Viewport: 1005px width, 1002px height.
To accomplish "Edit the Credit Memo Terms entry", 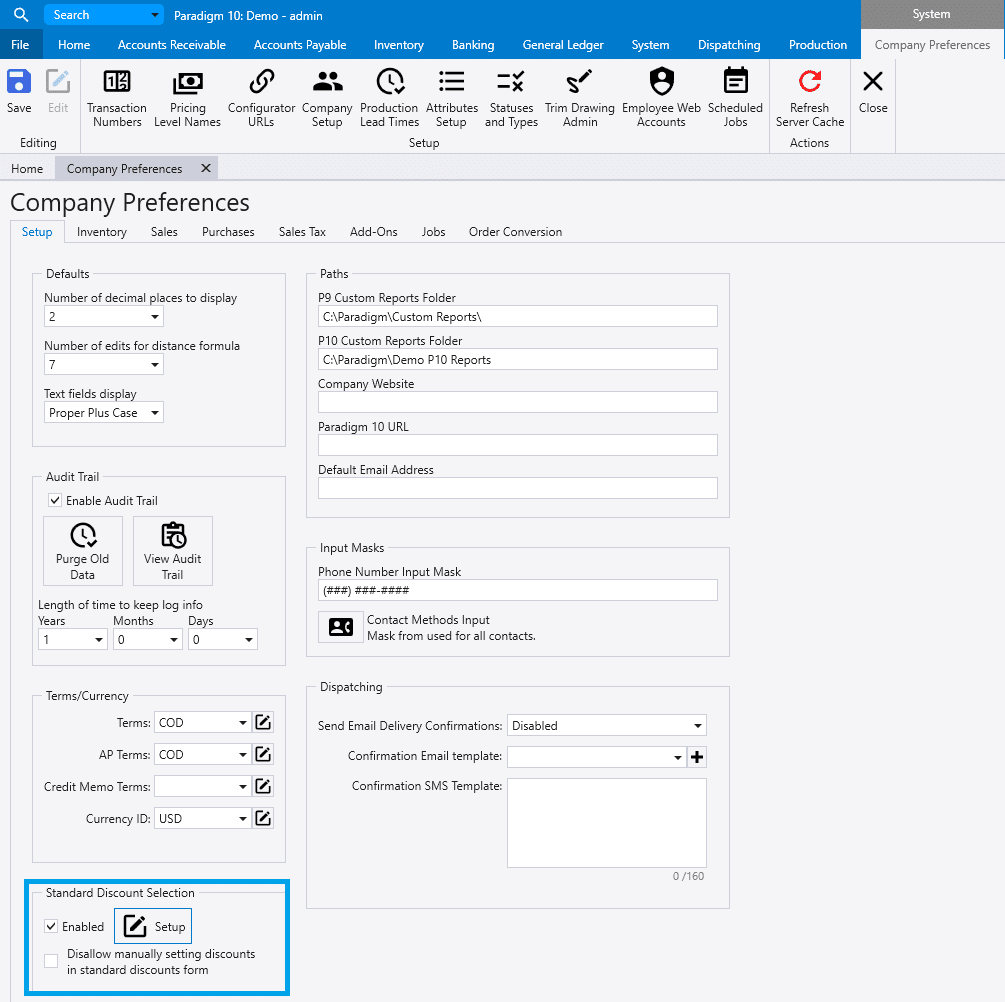I will 263,787.
